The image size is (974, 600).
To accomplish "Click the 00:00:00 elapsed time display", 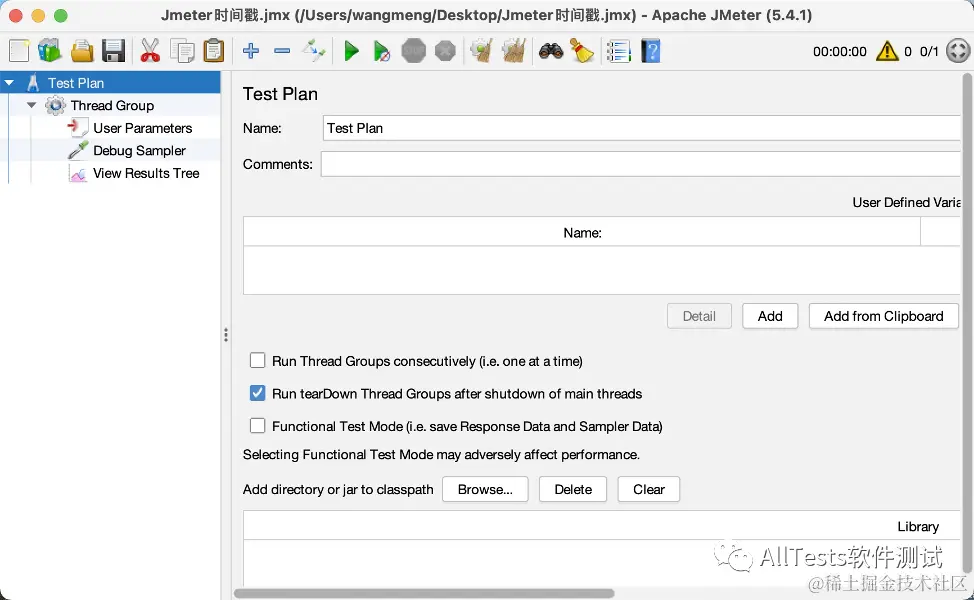I will [839, 52].
